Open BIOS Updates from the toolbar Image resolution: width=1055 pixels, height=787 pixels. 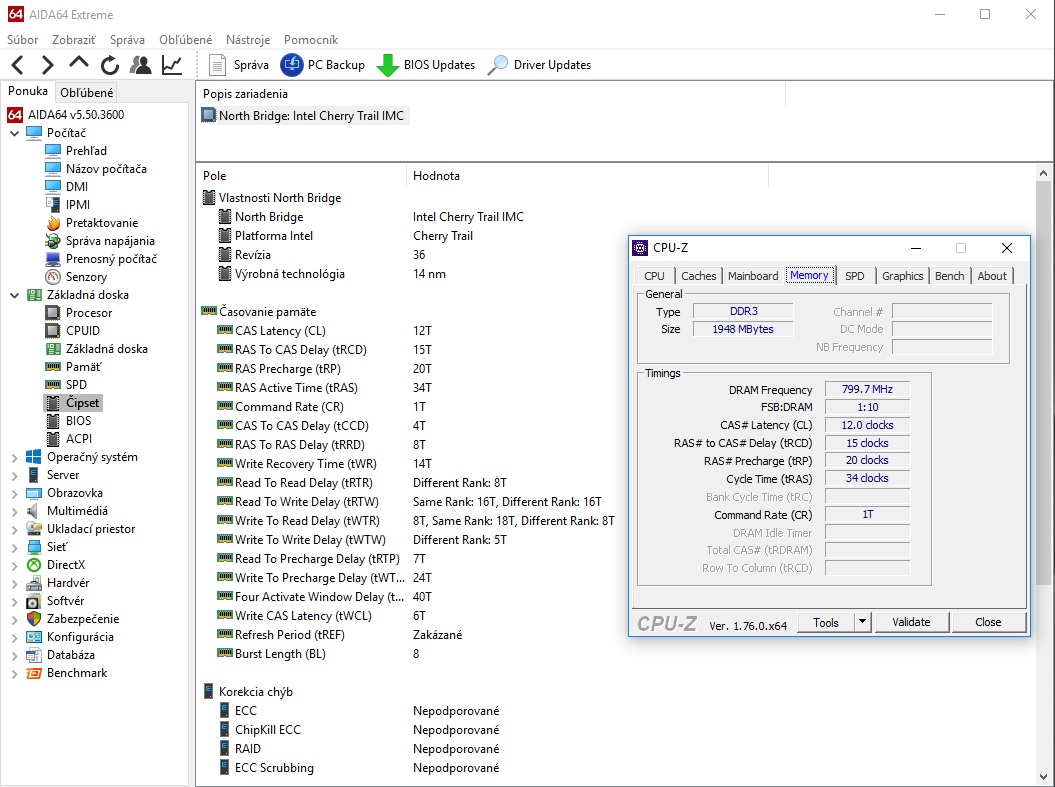(x=425, y=65)
